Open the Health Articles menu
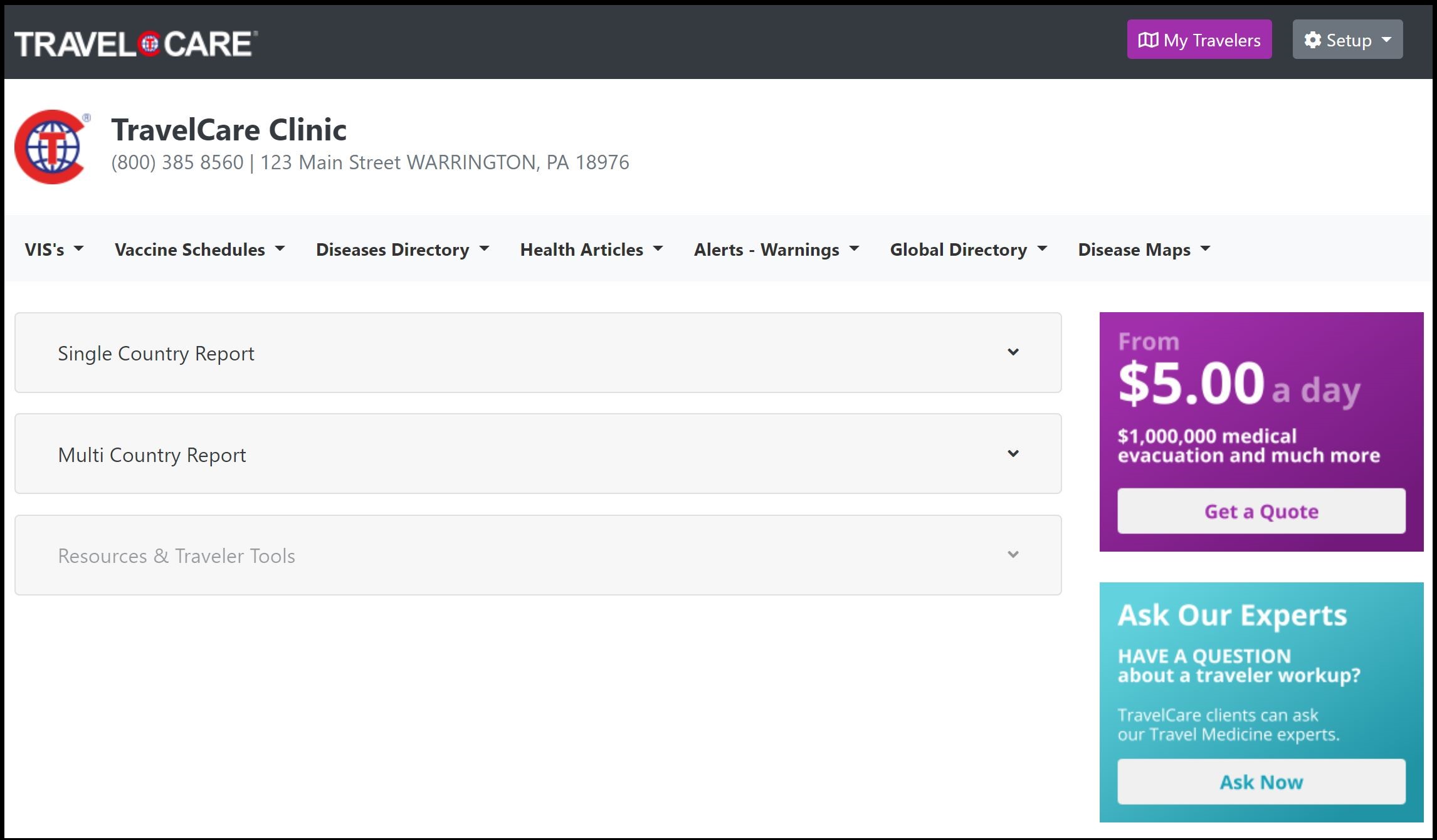Viewport: 1437px width, 840px height. click(x=591, y=249)
